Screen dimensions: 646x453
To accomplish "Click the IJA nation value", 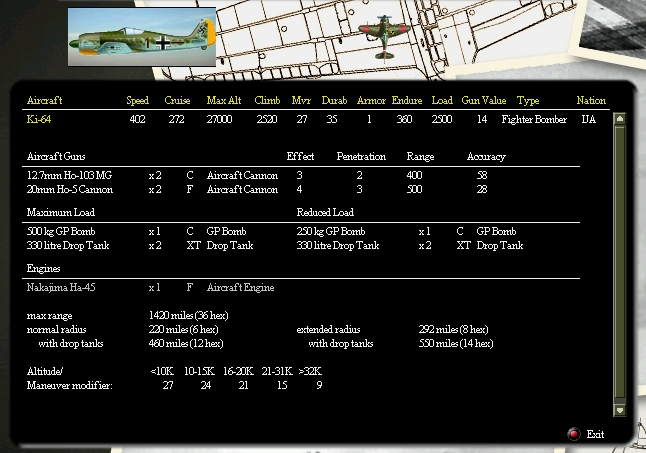I will point(588,119).
